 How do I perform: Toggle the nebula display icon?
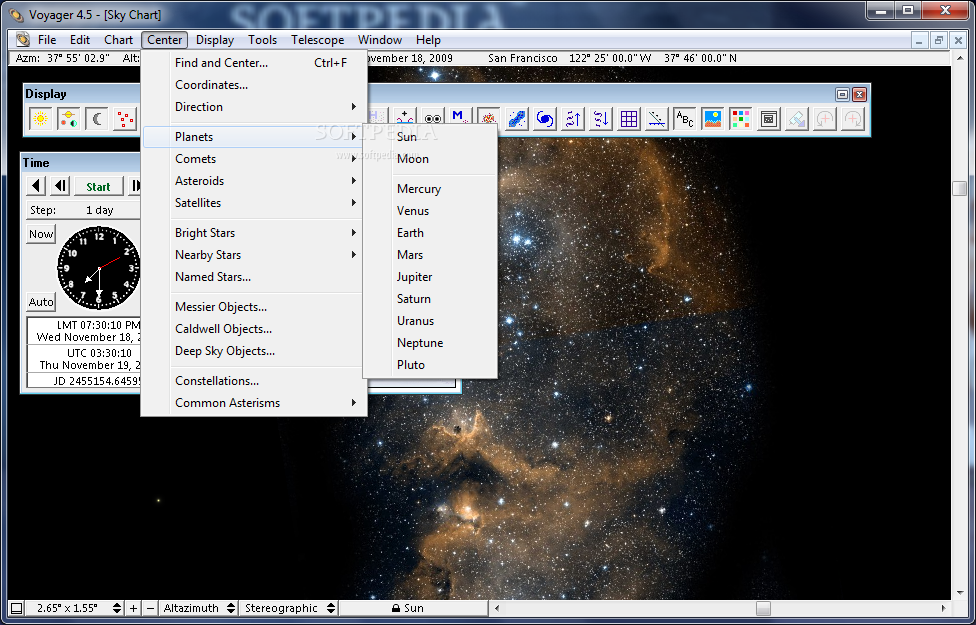pyautogui.click(x=489, y=118)
